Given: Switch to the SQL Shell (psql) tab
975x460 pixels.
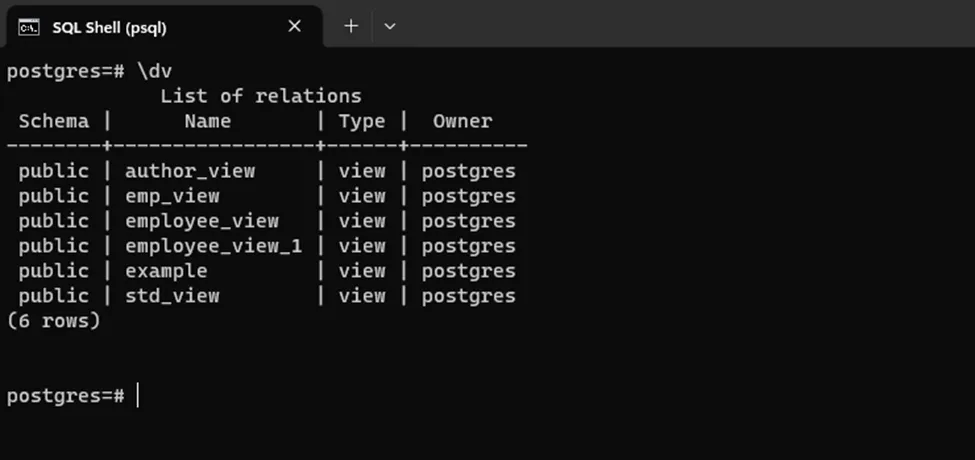Looking at the screenshot, I should pyautogui.click(x=110, y=27).
